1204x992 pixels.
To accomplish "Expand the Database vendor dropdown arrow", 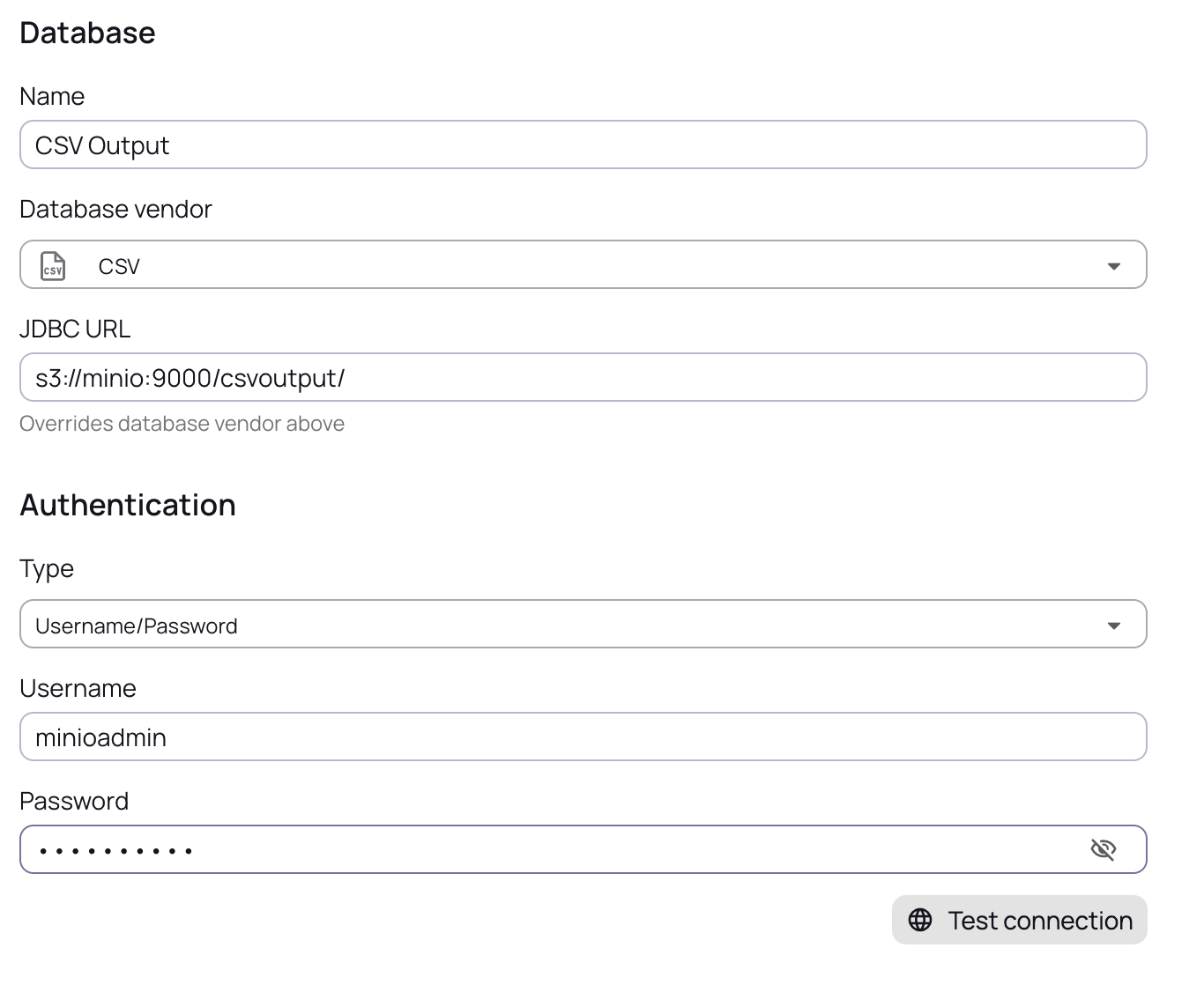I will click(x=1113, y=266).
